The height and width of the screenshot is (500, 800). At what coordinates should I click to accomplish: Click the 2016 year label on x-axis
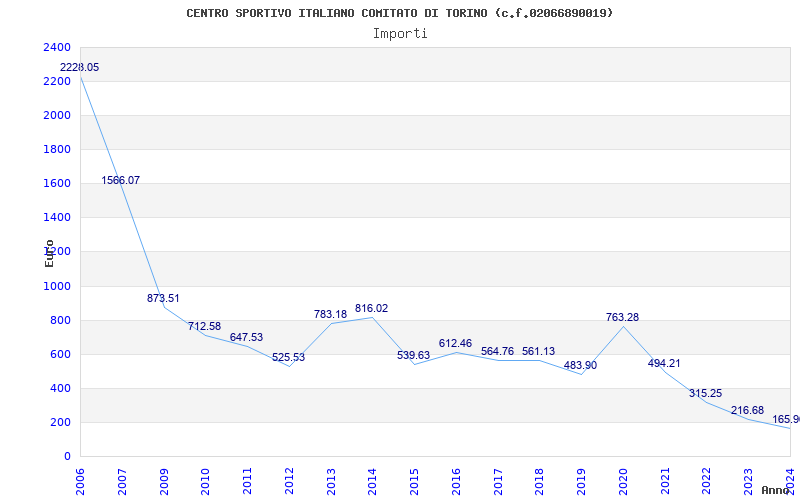[456, 482]
